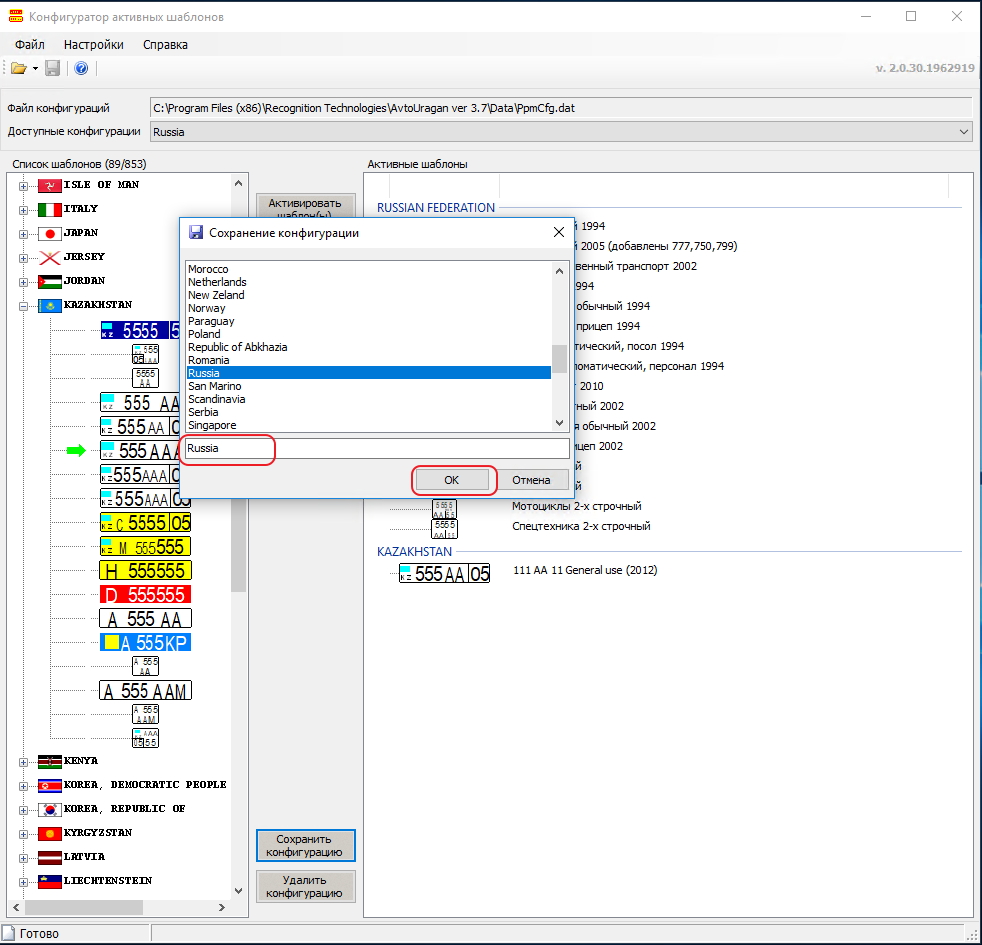Open the Файл menu
This screenshot has width=982, height=945.
(30, 44)
